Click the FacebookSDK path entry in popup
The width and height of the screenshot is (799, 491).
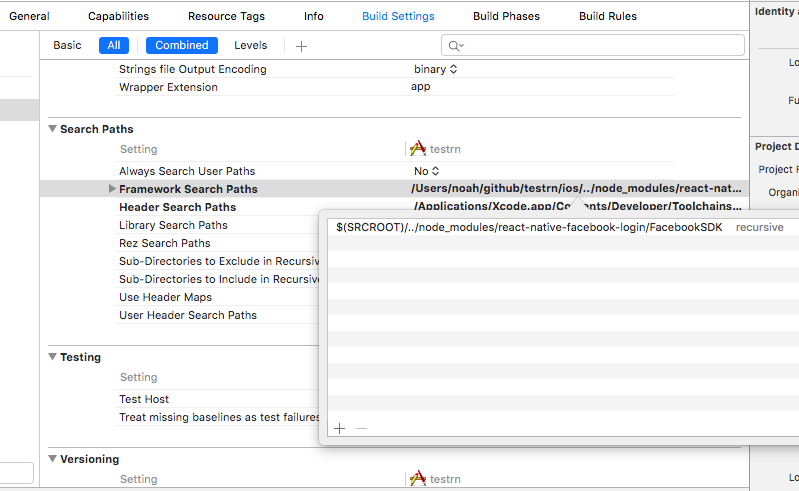click(x=529, y=227)
